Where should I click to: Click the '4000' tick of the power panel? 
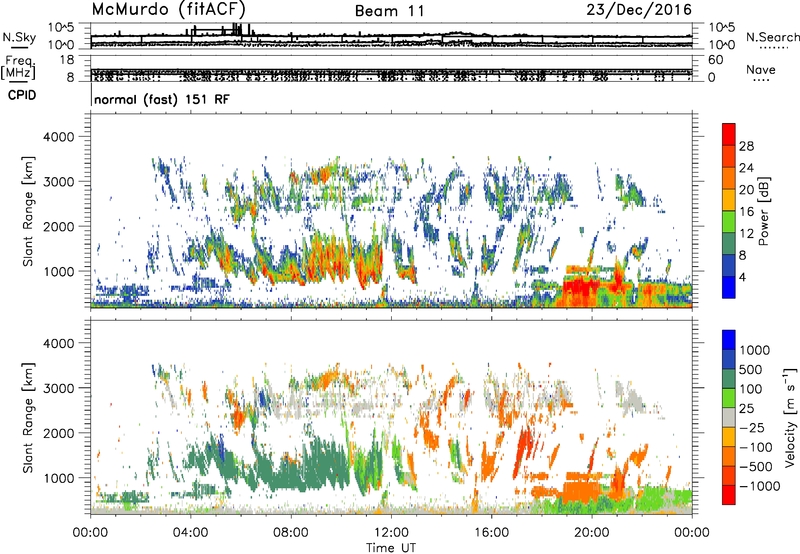pyautogui.click(x=58, y=137)
